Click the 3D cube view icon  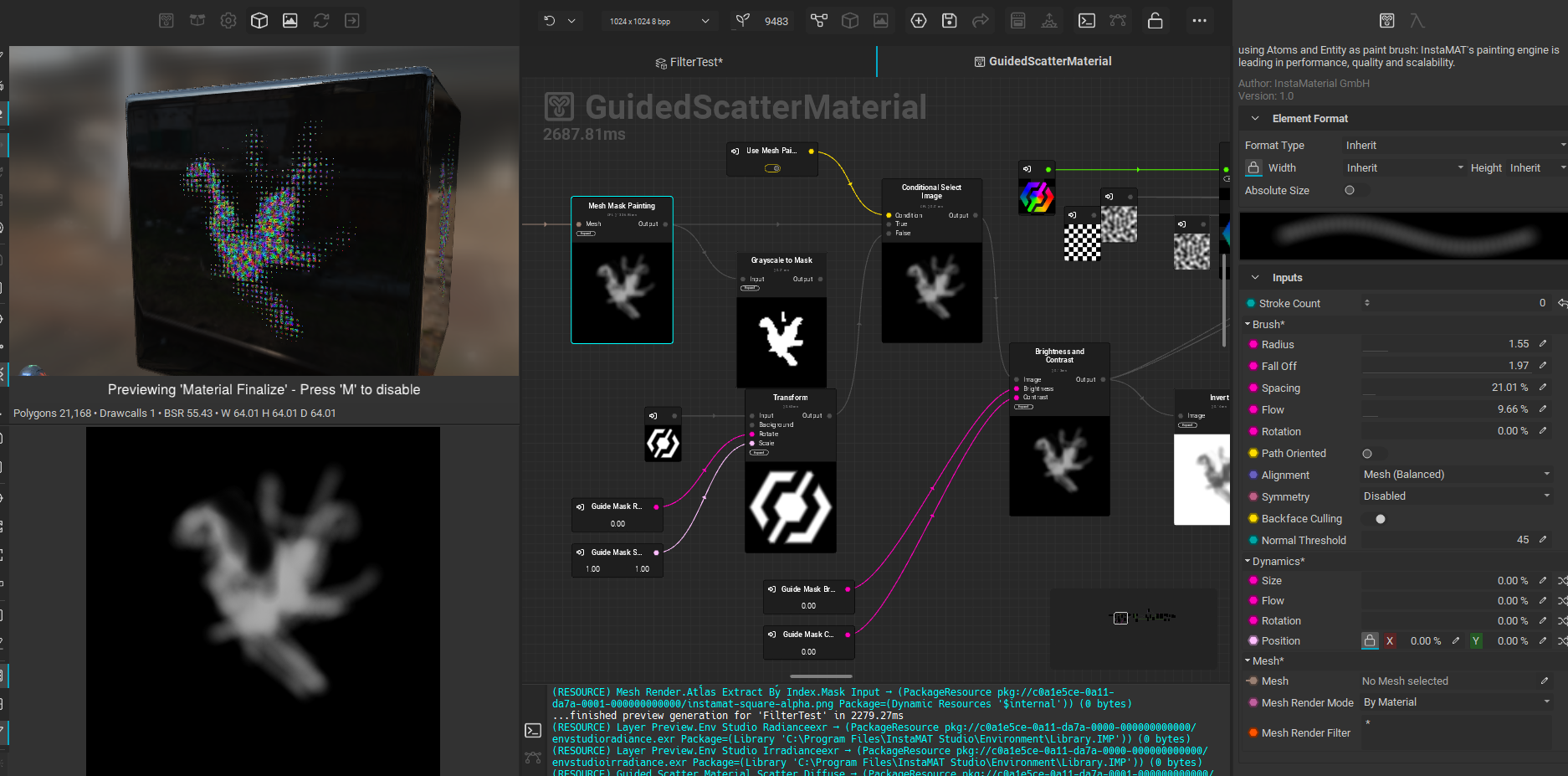pos(259,21)
